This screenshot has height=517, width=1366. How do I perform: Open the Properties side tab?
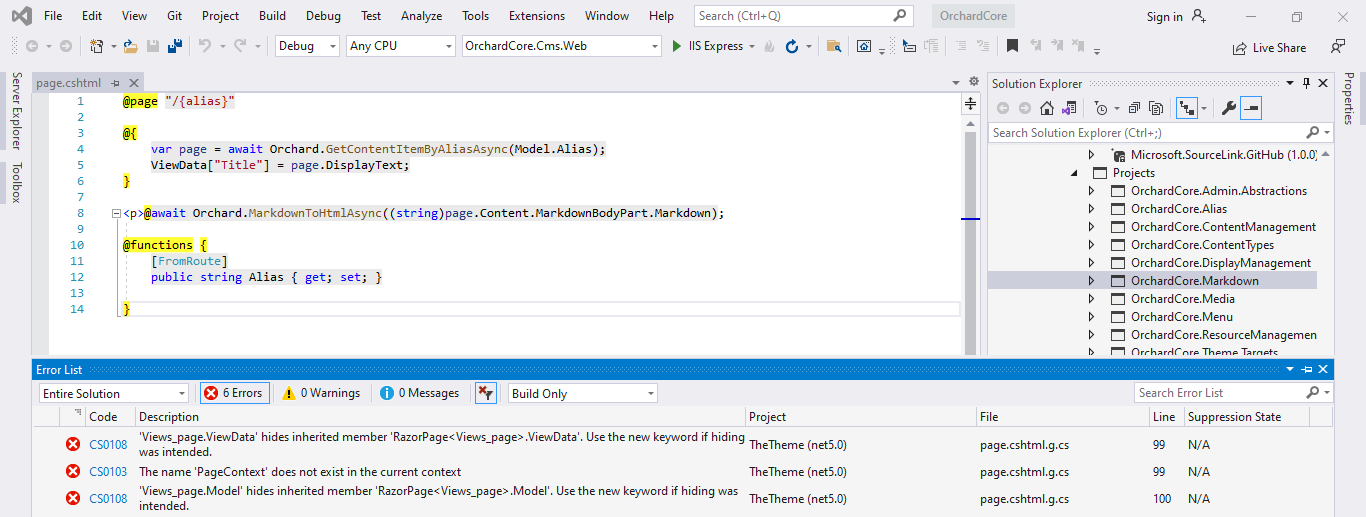pos(1348,98)
